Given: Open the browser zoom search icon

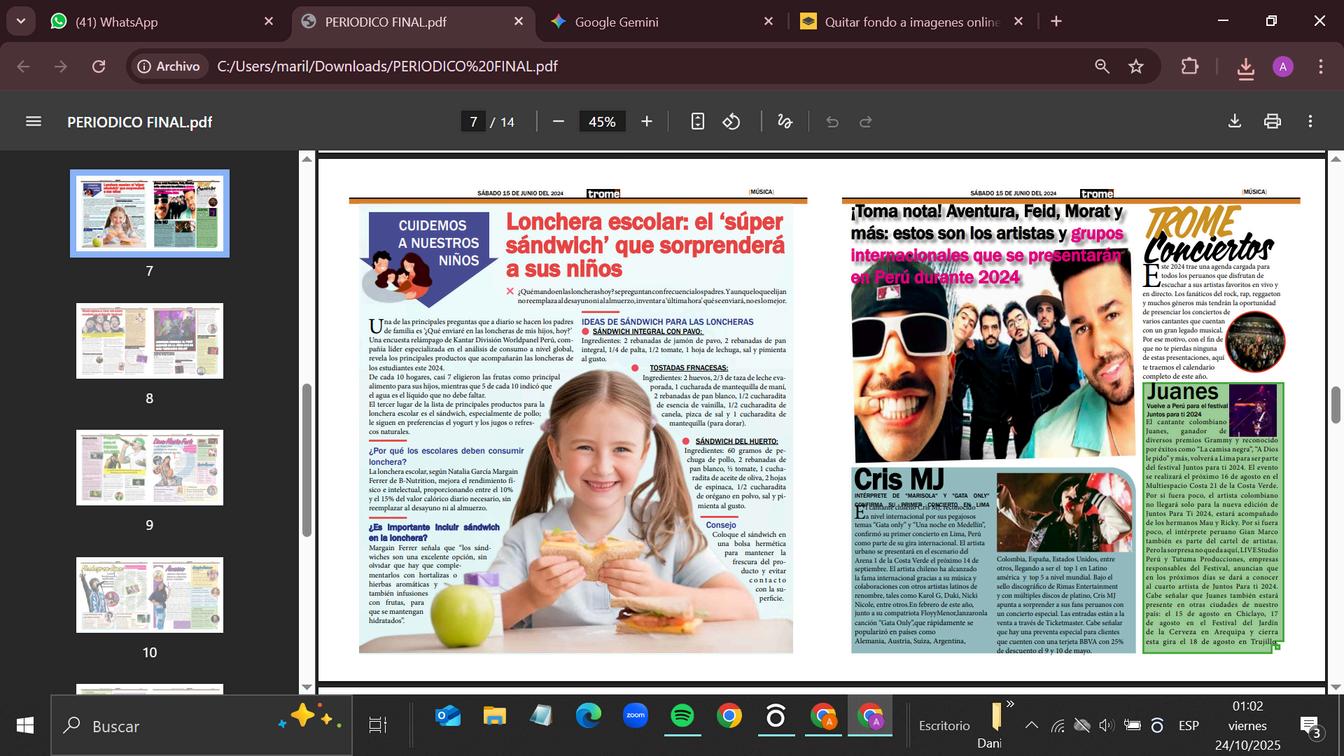Looking at the screenshot, I should 1102,66.
